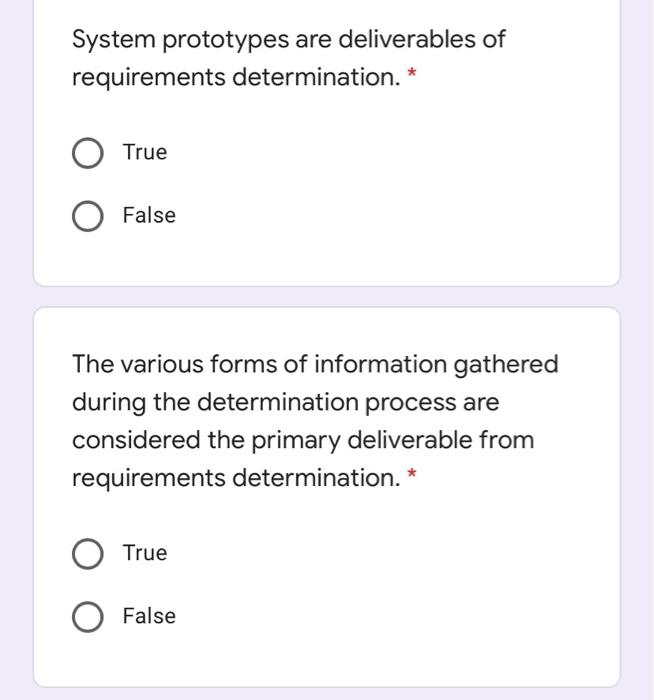The image size is (654, 700).
Task: Click "False" label under system prototypes question
Action: (x=150, y=215)
